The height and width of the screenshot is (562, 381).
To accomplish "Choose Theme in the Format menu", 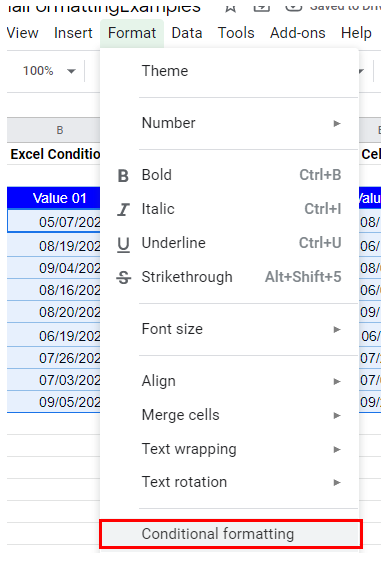I will [x=229, y=71].
